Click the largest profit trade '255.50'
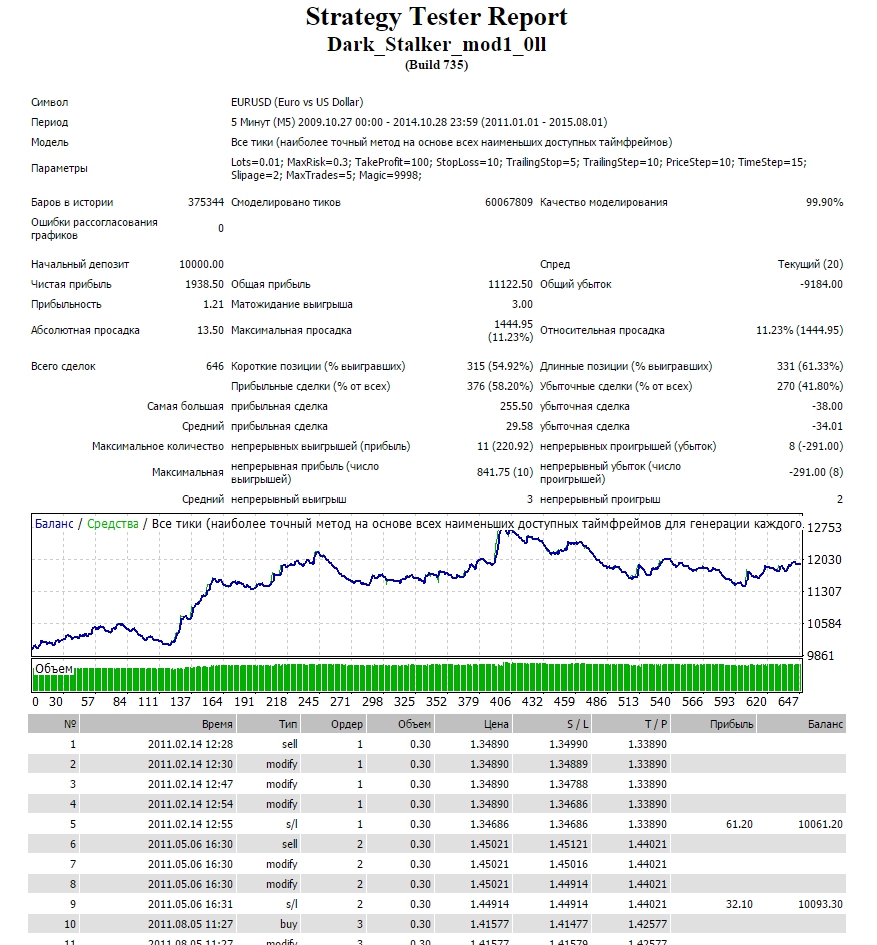 click(517, 407)
